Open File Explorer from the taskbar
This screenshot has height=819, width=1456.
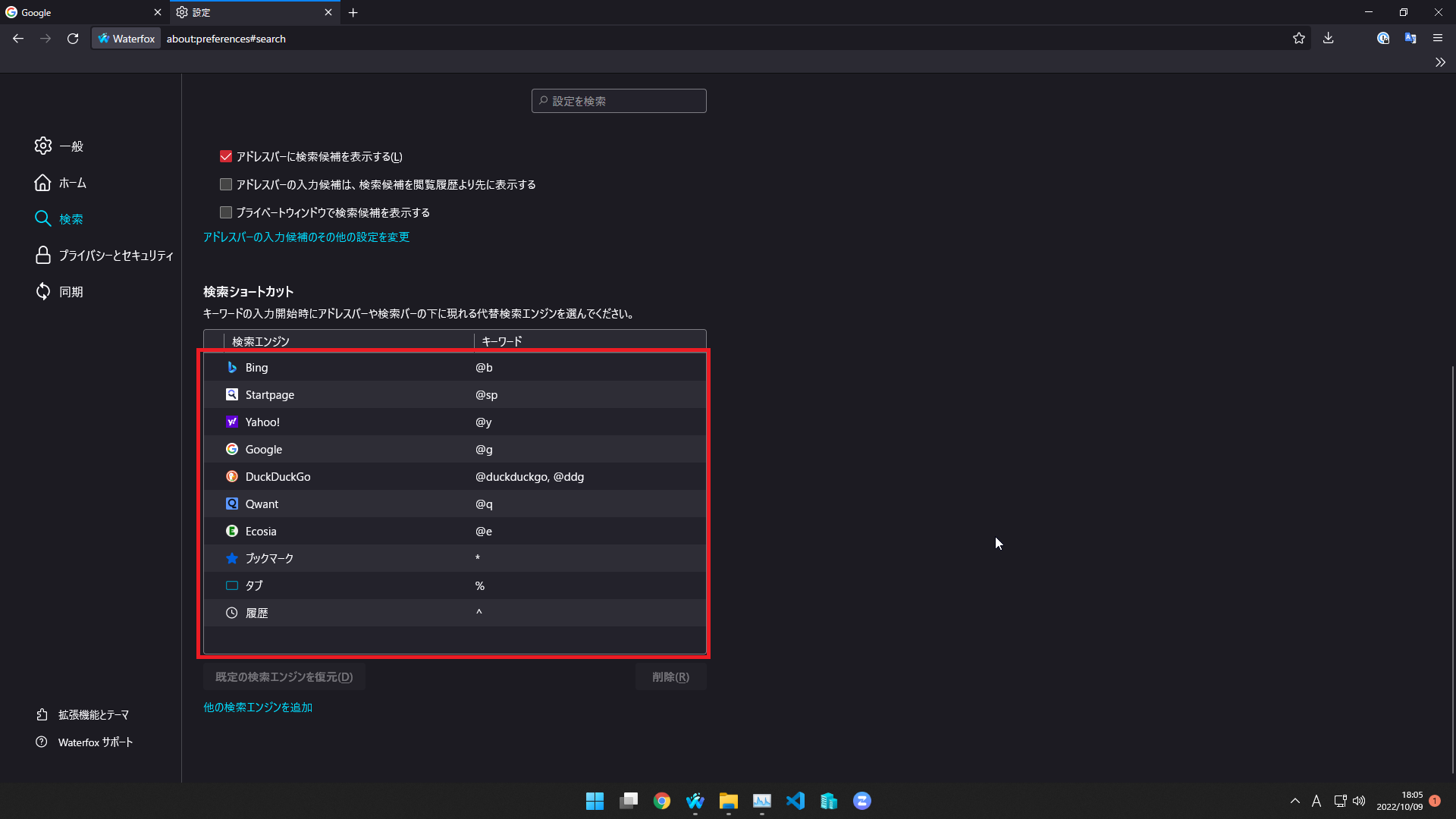[729, 801]
